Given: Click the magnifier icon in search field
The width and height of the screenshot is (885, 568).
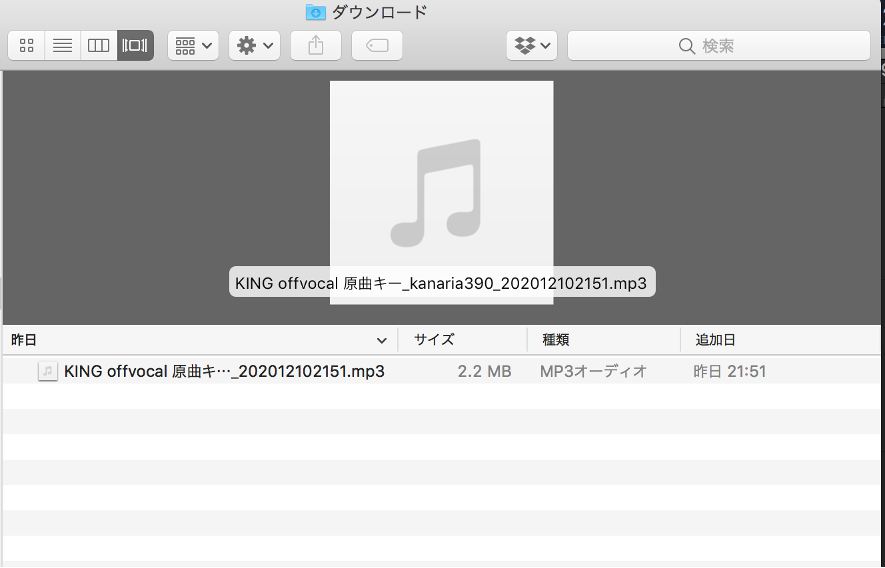Looking at the screenshot, I should click(x=686, y=46).
